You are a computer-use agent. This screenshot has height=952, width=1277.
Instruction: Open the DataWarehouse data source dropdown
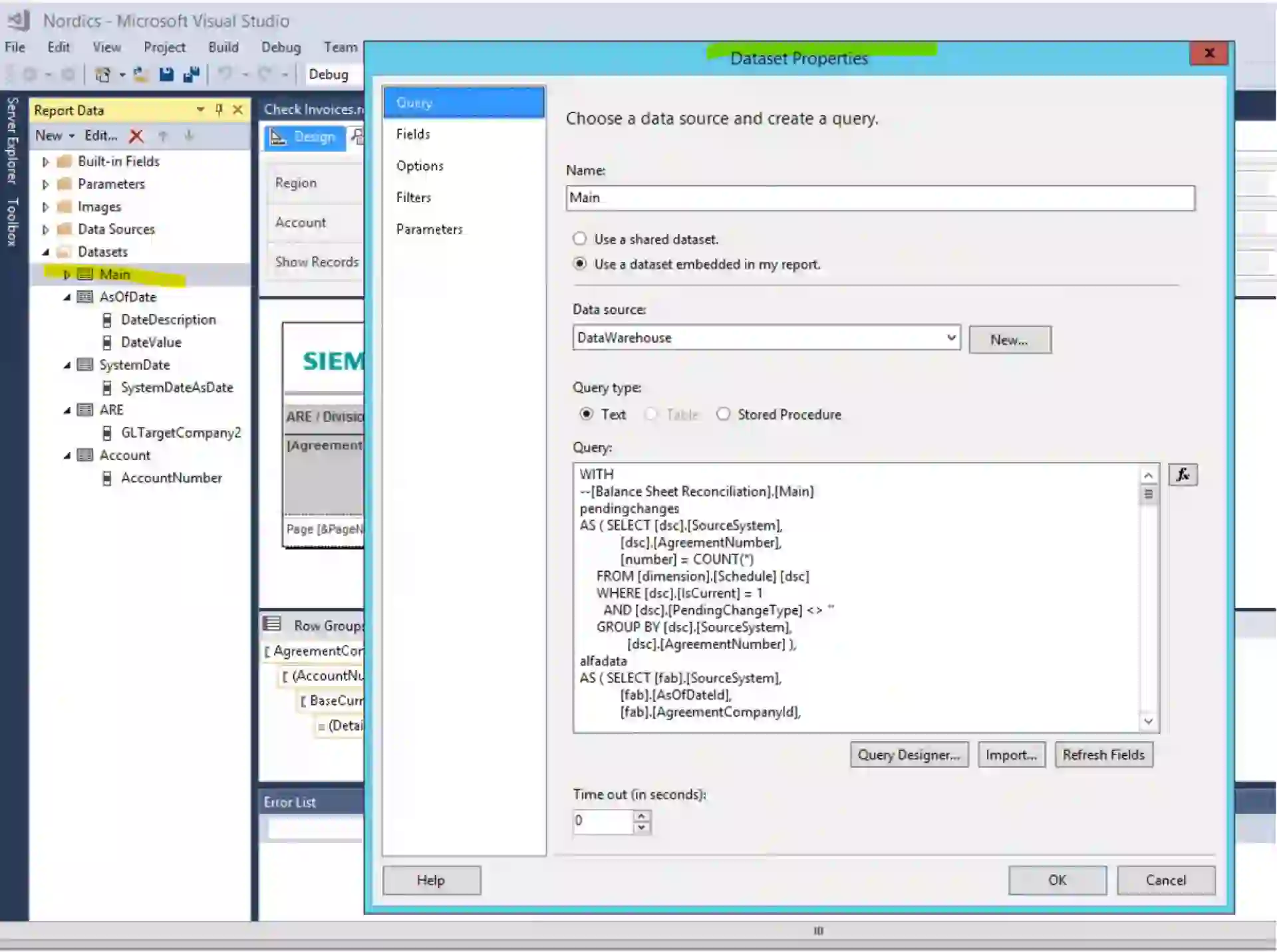coord(951,338)
